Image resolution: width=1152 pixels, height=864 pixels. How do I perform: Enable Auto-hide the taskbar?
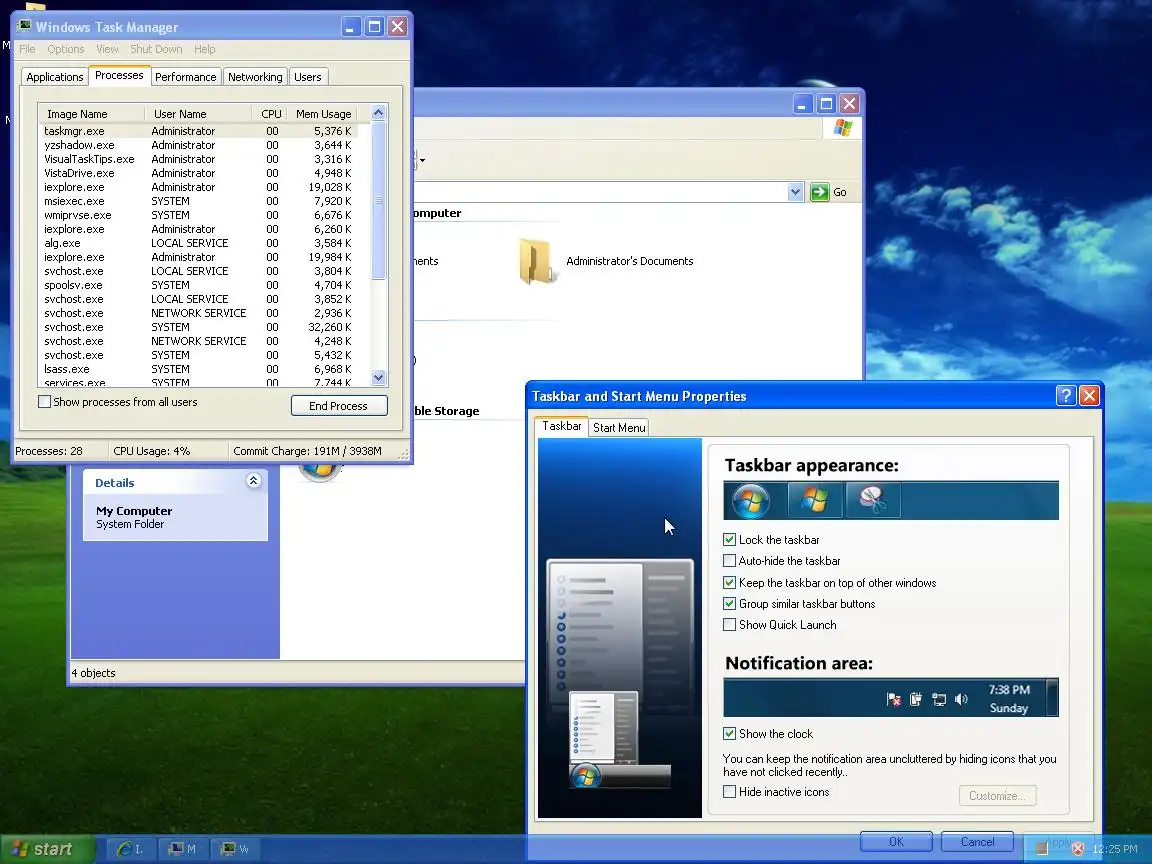(x=730, y=561)
